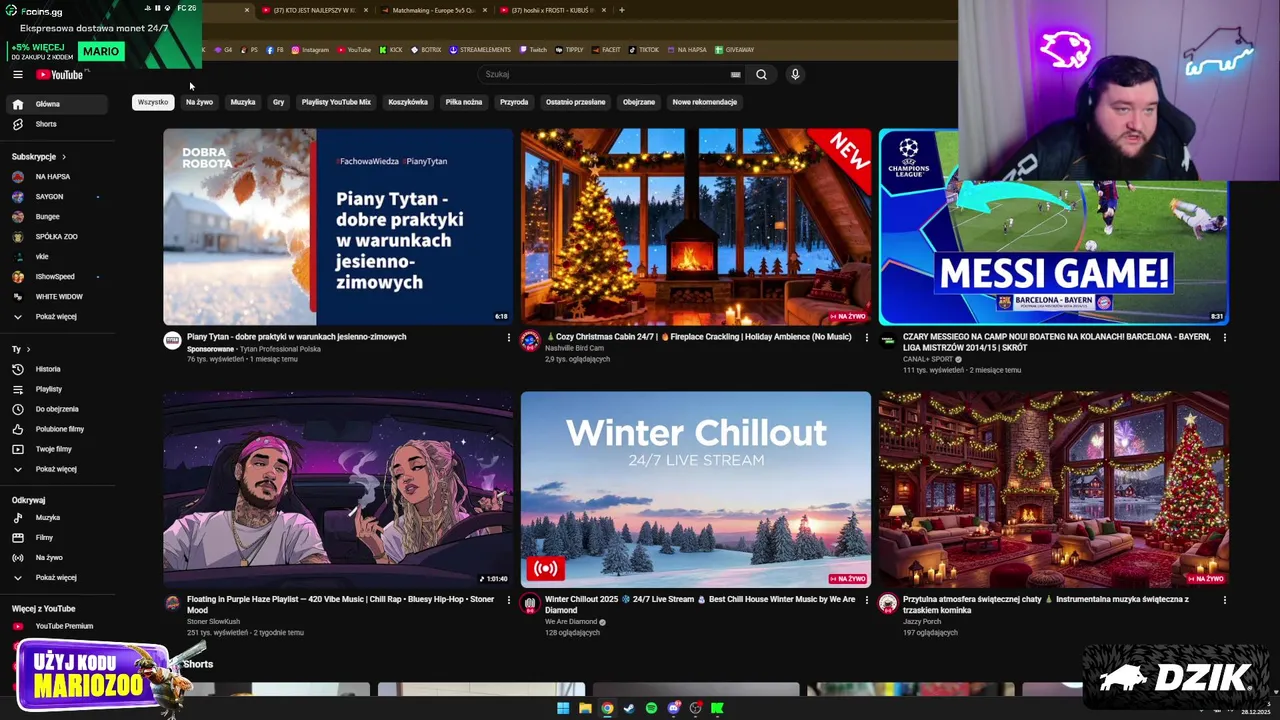This screenshot has height=720, width=1280.
Task: Open a new browser tab
Action: point(622,10)
